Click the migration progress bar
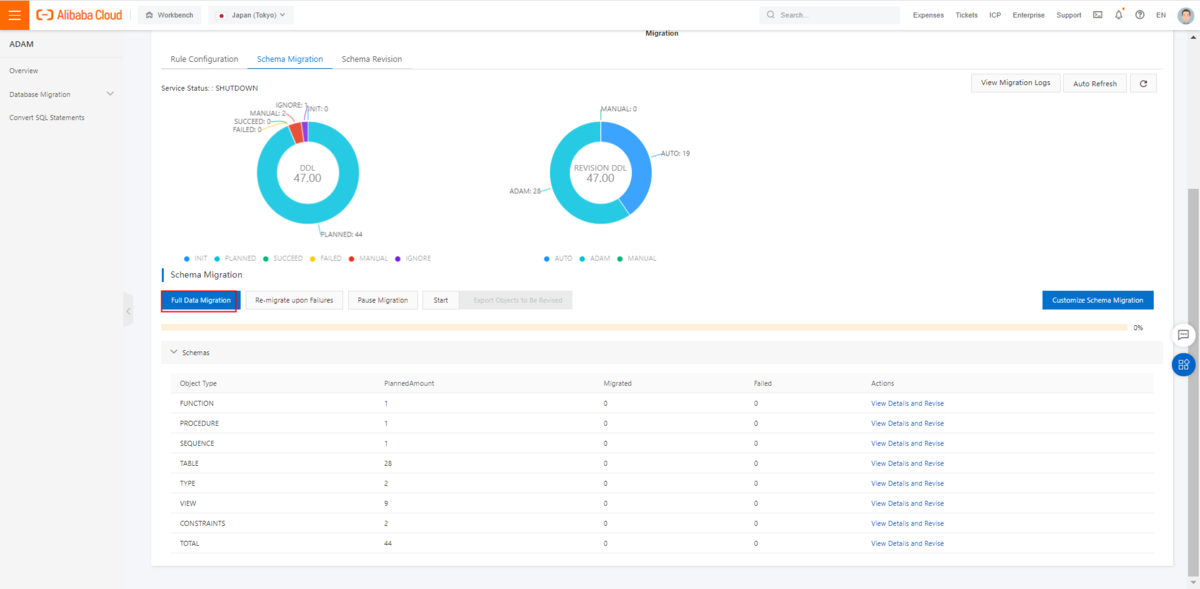This screenshot has width=1200, height=589. coord(643,327)
